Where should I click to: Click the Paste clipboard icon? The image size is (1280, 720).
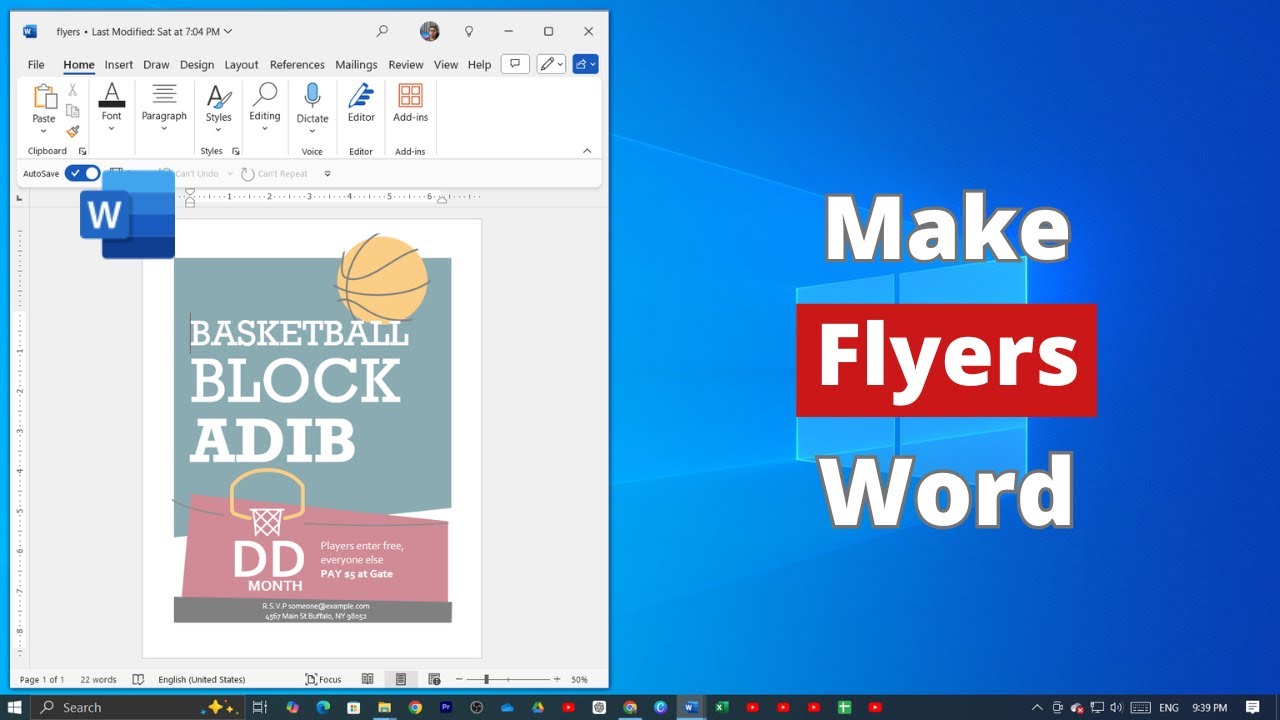[x=44, y=96]
